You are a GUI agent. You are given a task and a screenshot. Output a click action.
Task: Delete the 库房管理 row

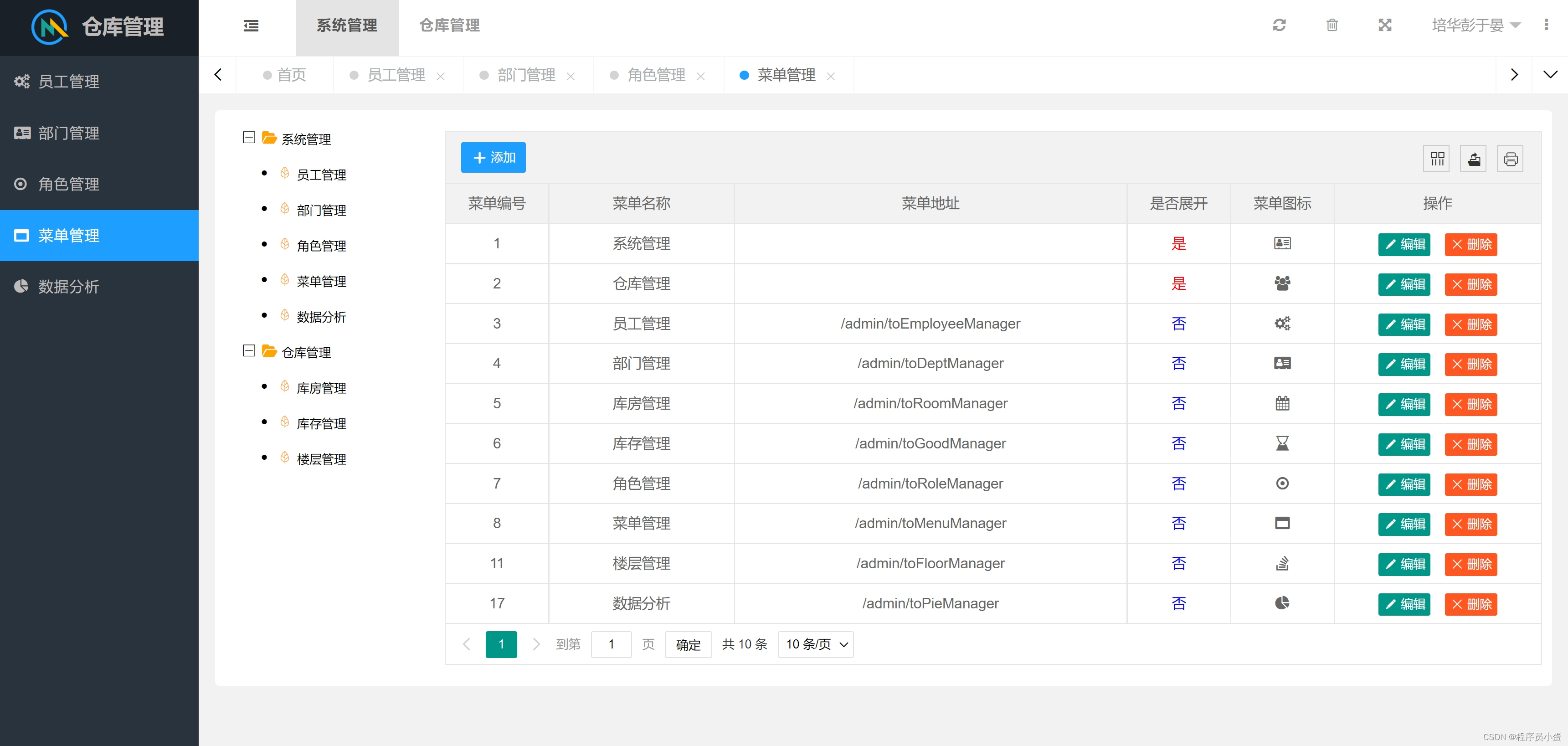coord(1470,404)
